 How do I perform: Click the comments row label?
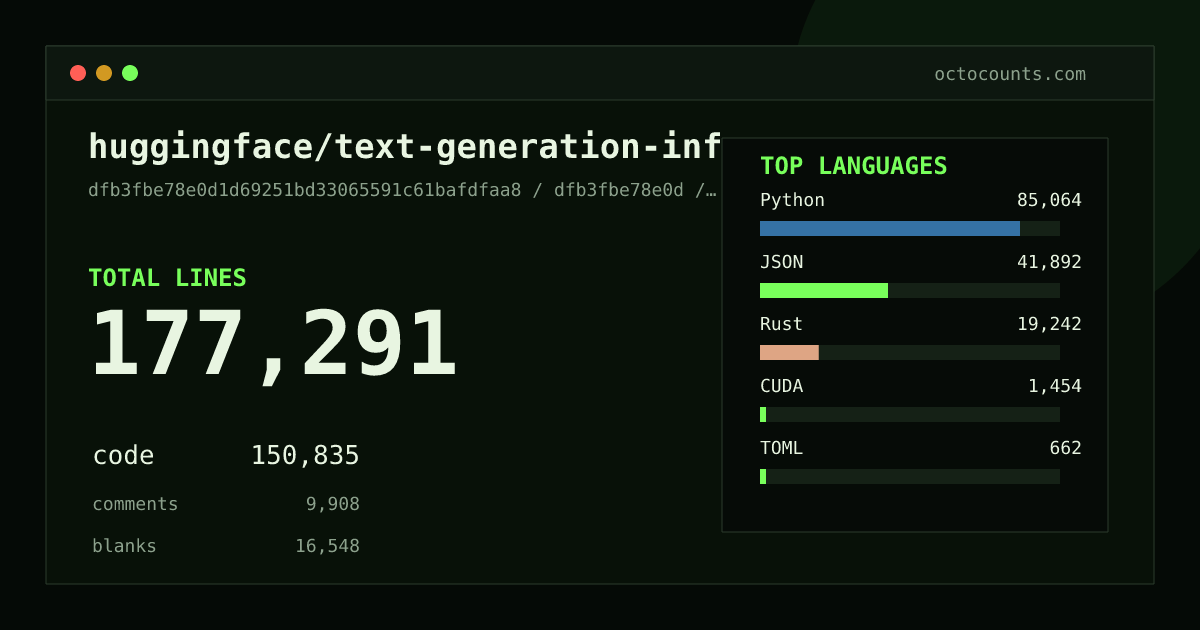click(x=135, y=504)
